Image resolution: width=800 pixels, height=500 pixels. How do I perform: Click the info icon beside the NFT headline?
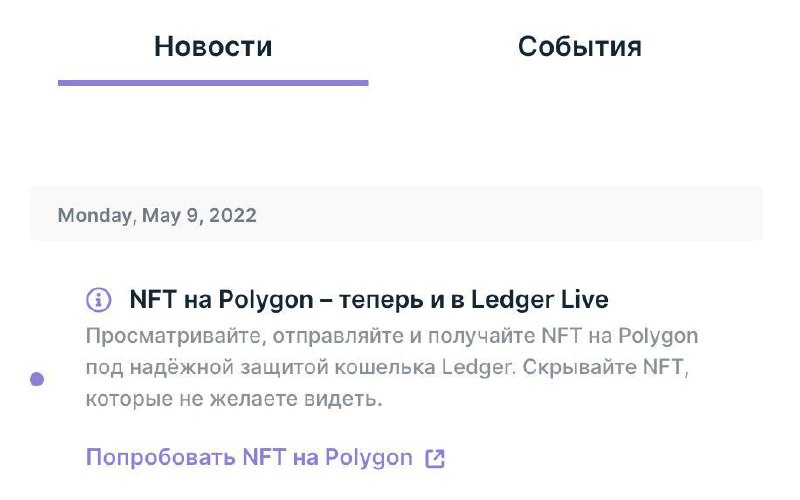98,299
